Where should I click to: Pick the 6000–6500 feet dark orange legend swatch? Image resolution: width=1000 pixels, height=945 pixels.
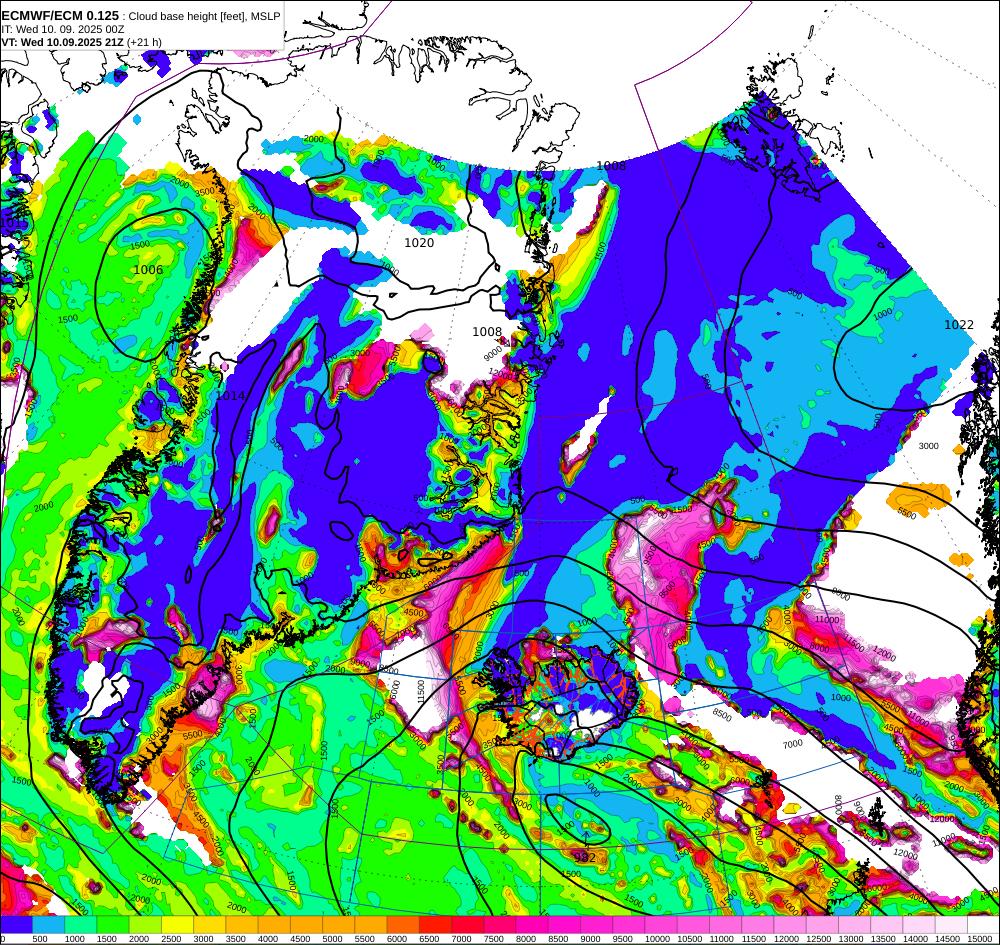tap(403, 925)
